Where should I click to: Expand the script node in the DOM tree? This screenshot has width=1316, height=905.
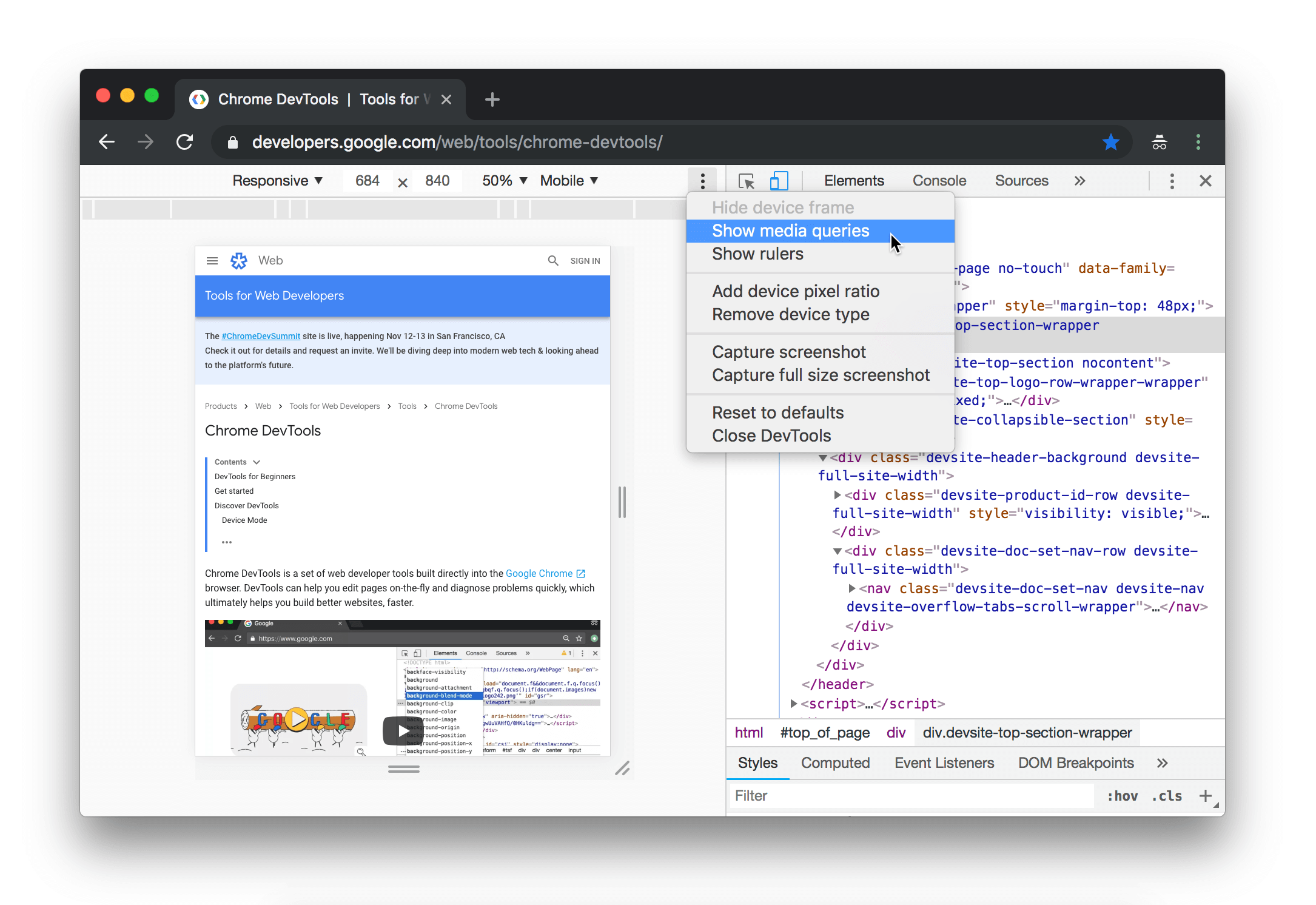tap(794, 704)
